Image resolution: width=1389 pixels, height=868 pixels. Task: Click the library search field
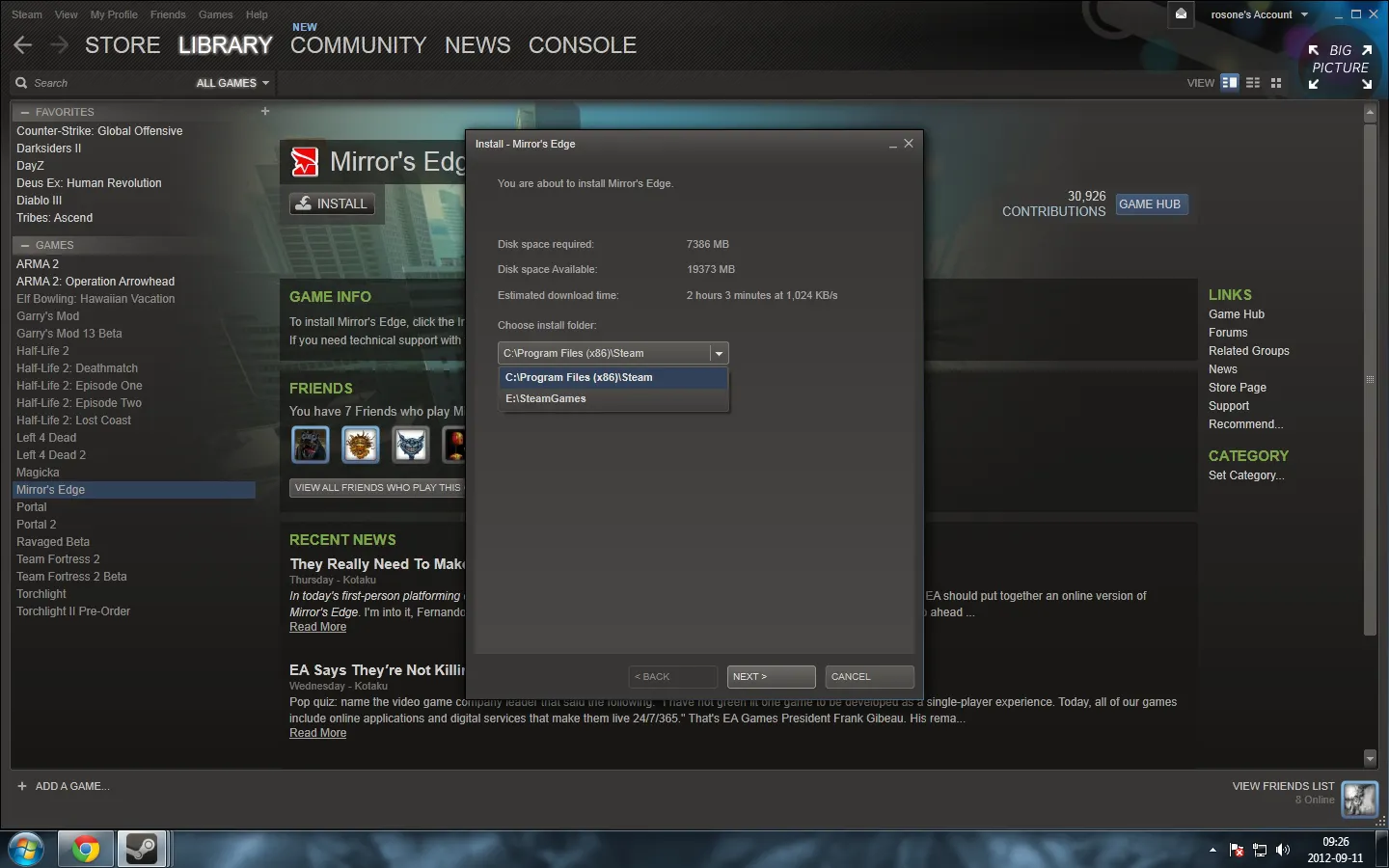(106, 83)
